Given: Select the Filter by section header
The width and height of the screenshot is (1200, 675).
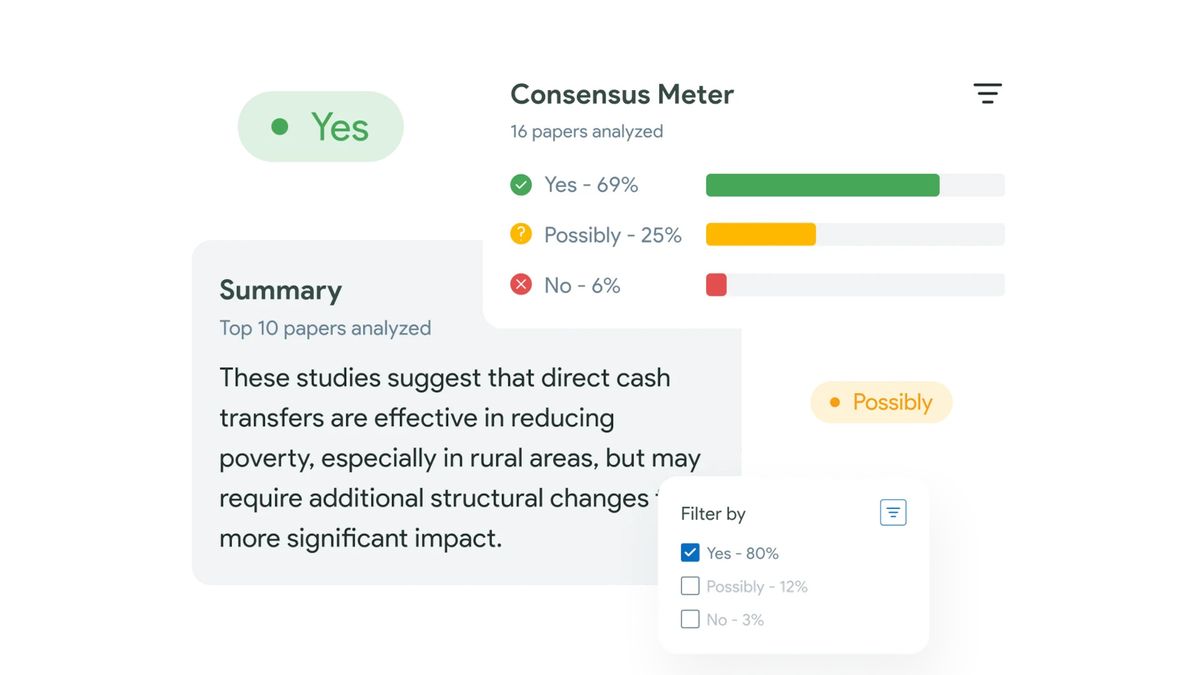Looking at the screenshot, I should coord(713,513).
